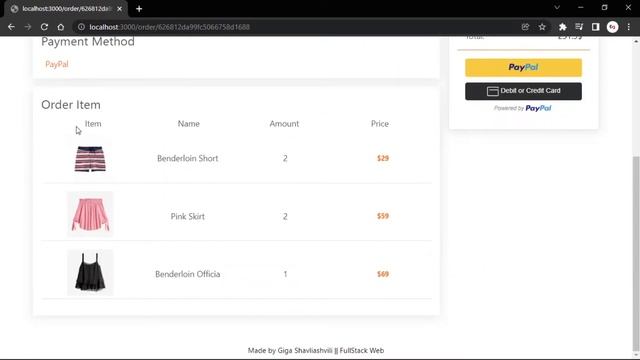Click the $29 price value
The image size is (640, 360).
click(x=383, y=158)
